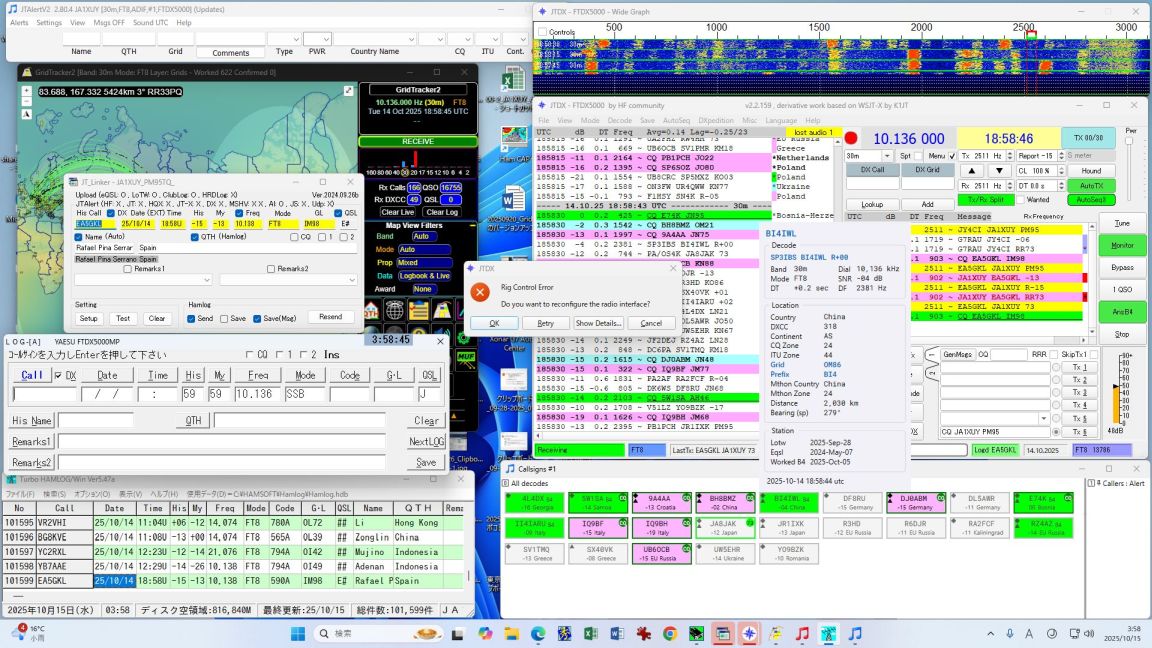
Task: Open the Excel icon in taskbar
Action: [589, 633]
